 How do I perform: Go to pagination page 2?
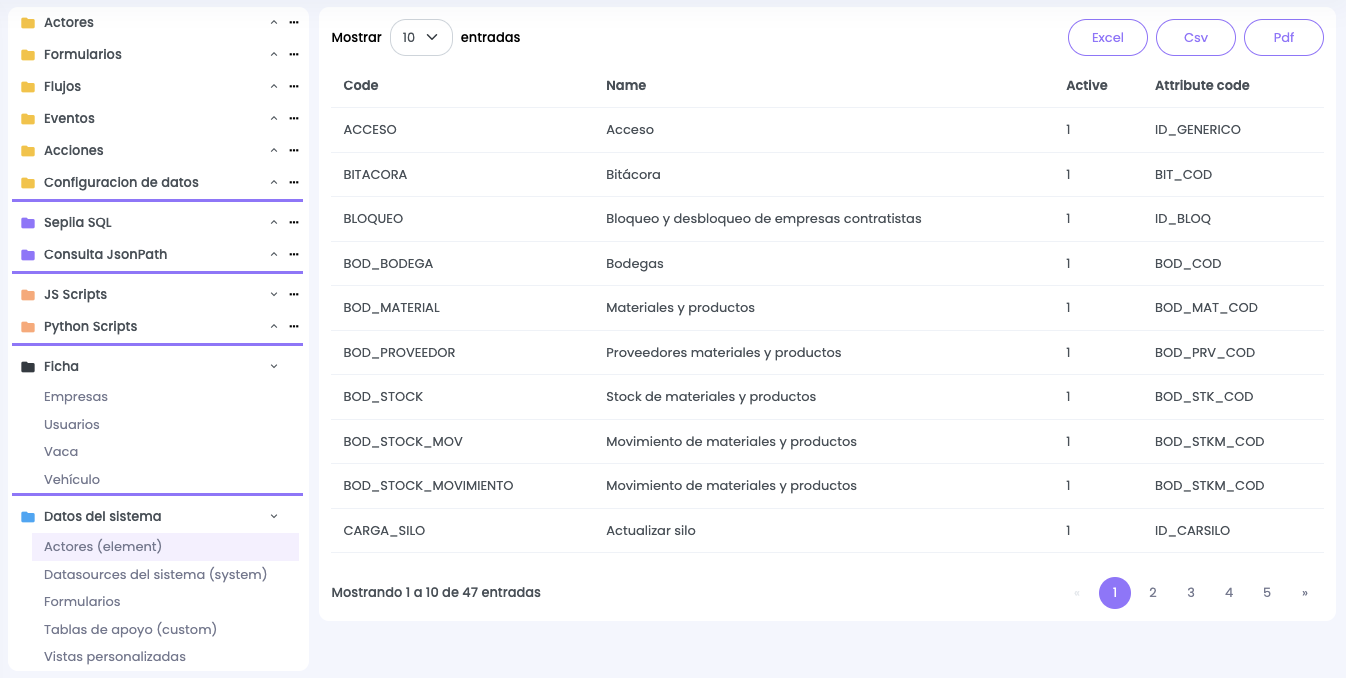click(1153, 593)
